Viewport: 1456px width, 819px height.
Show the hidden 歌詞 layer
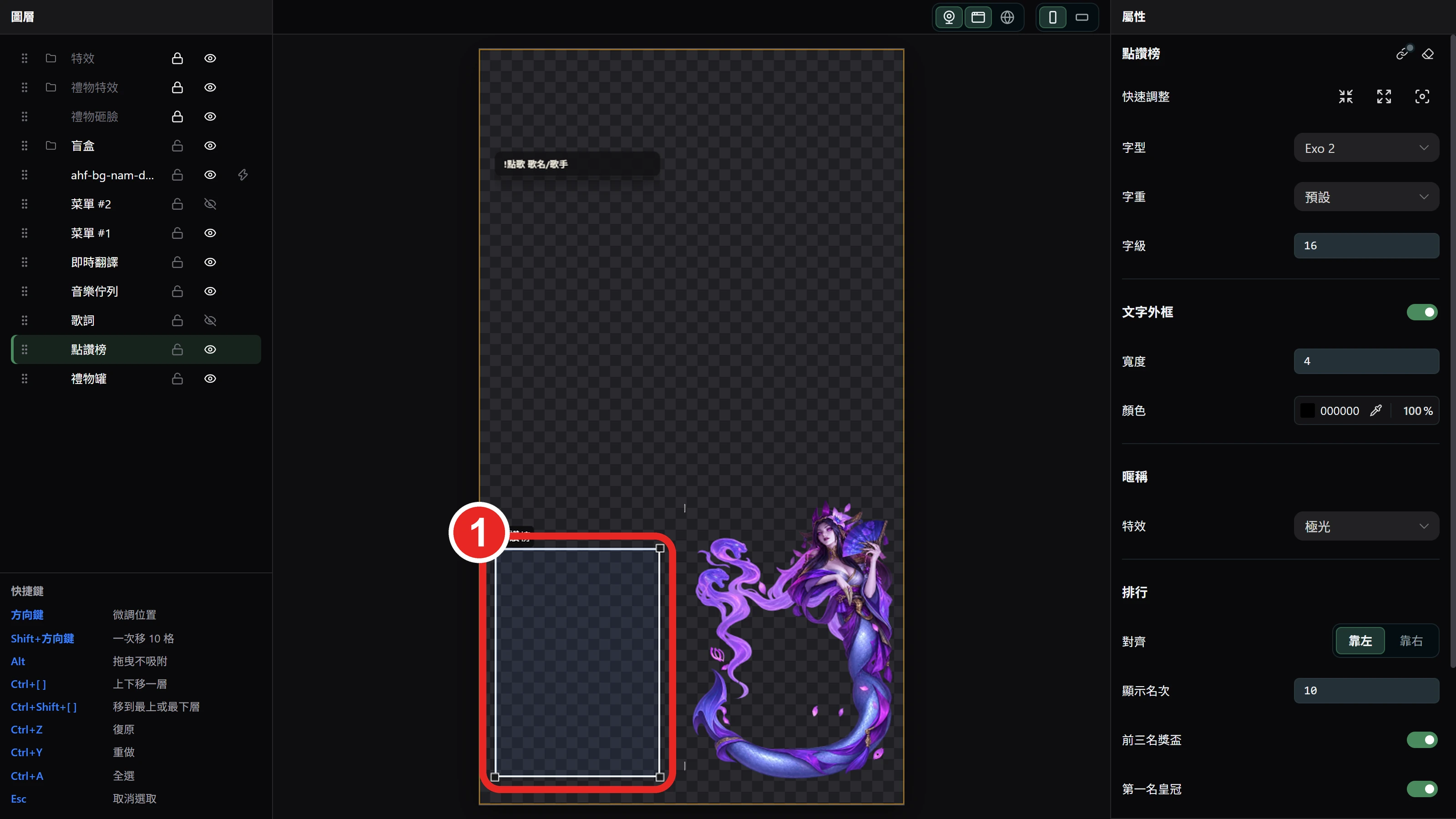[210, 320]
